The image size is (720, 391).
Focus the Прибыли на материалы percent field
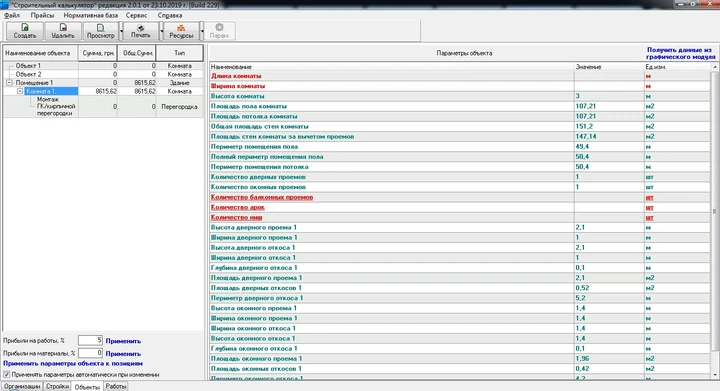[x=90, y=353]
